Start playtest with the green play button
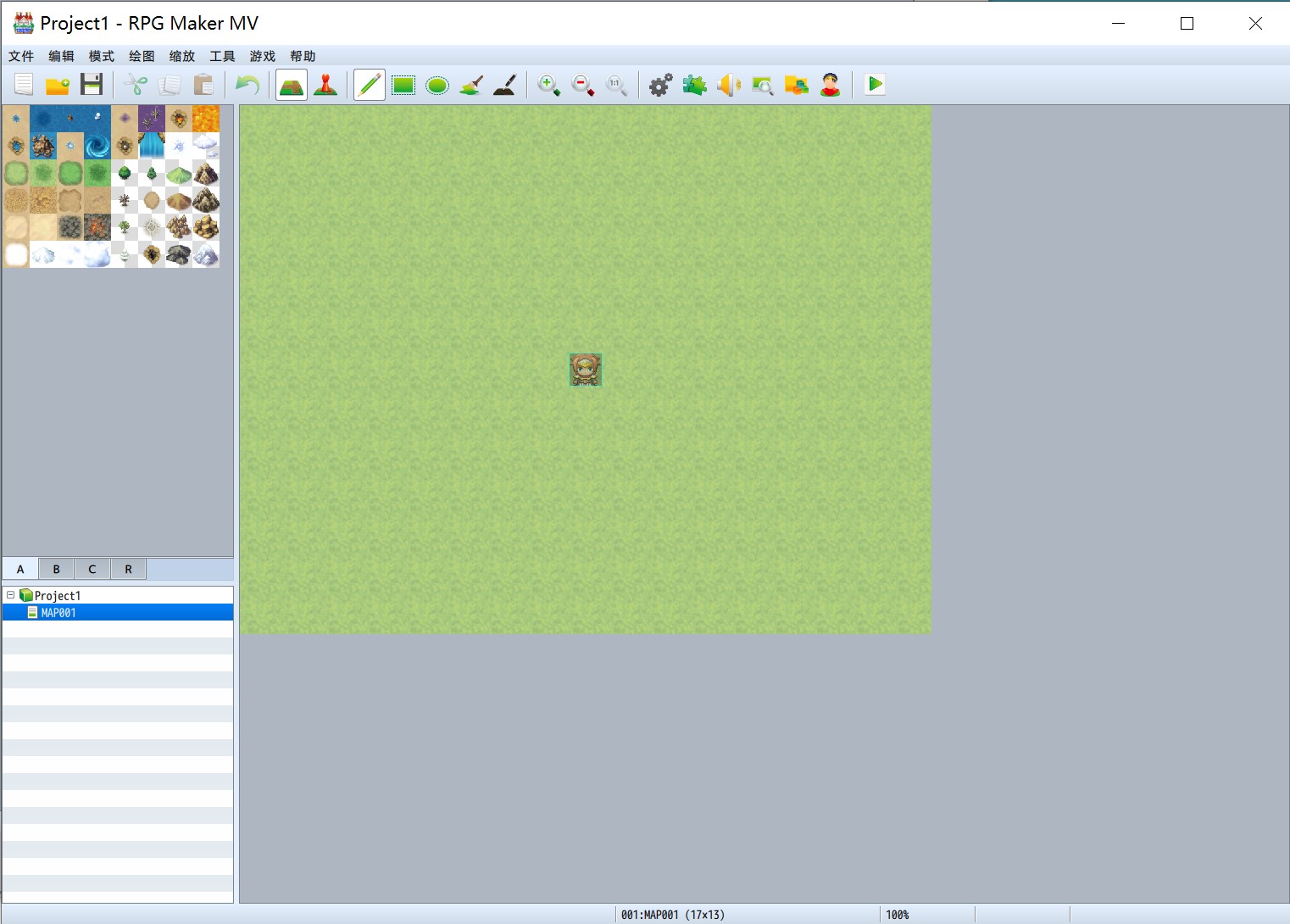1290x924 pixels. click(875, 85)
